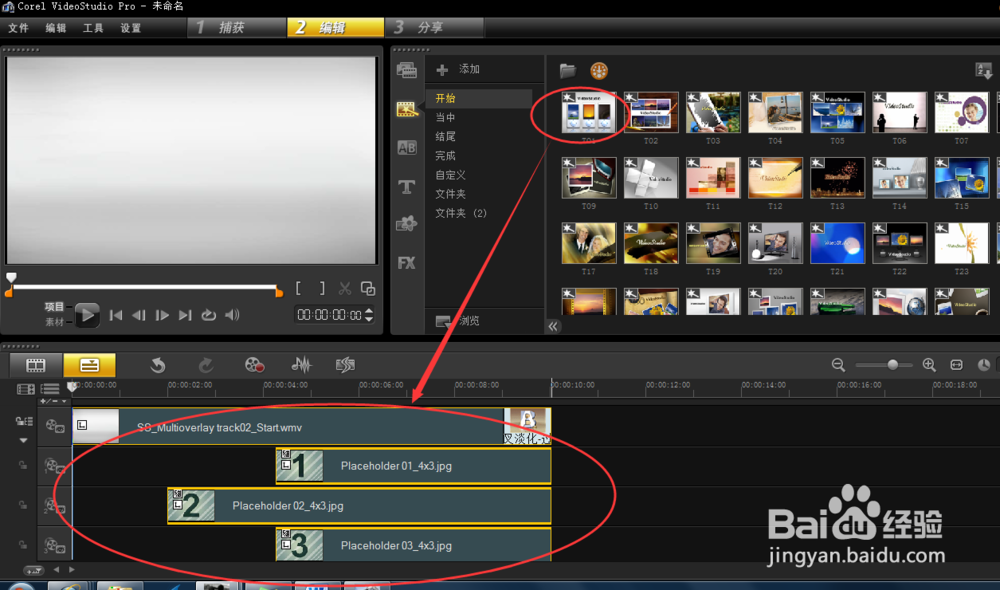This screenshot has width=1000, height=590.
Task: Click the preview scrubber bar
Action: click(145, 287)
